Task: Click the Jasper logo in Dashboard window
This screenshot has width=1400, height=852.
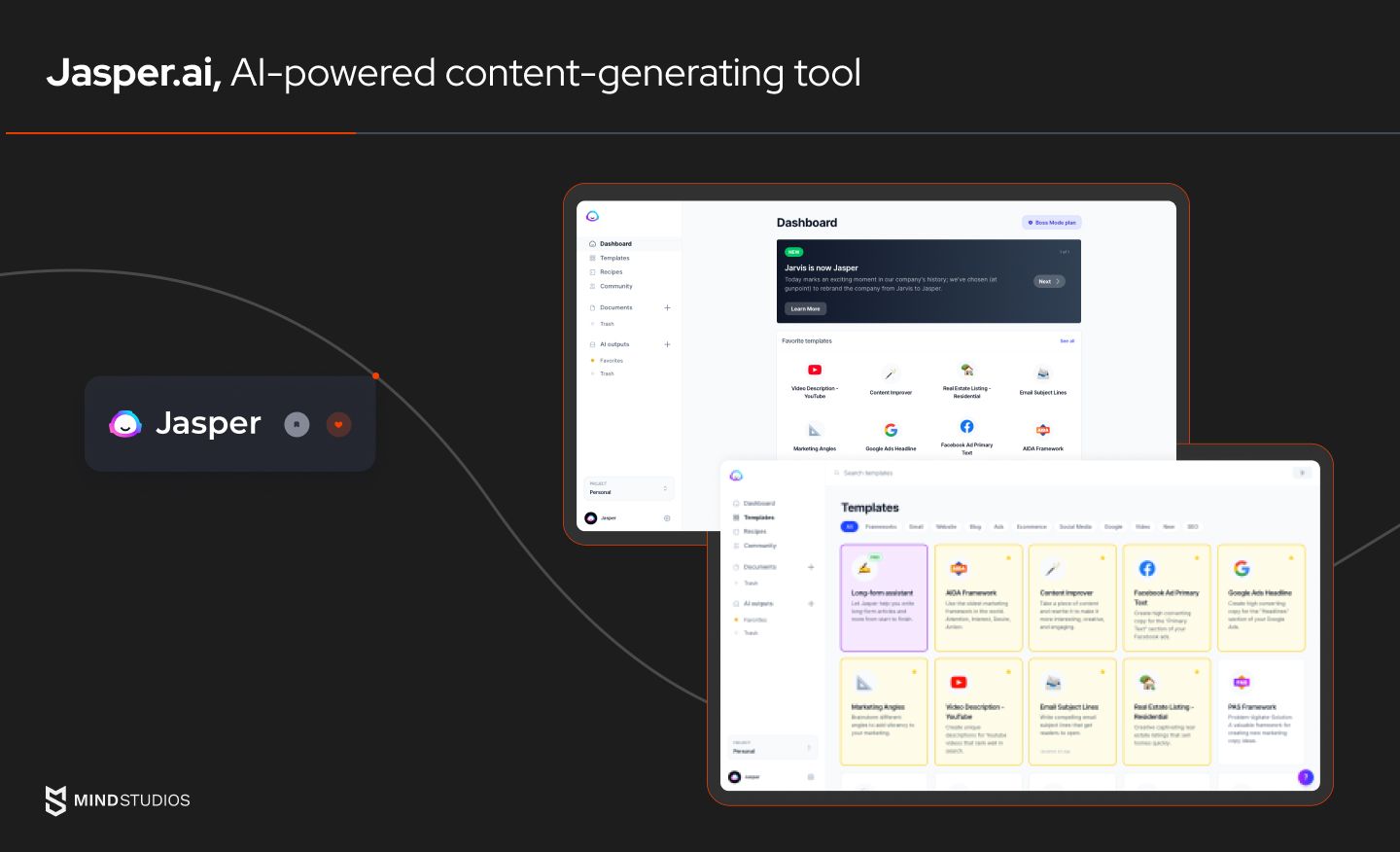Action: click(592, 216)
